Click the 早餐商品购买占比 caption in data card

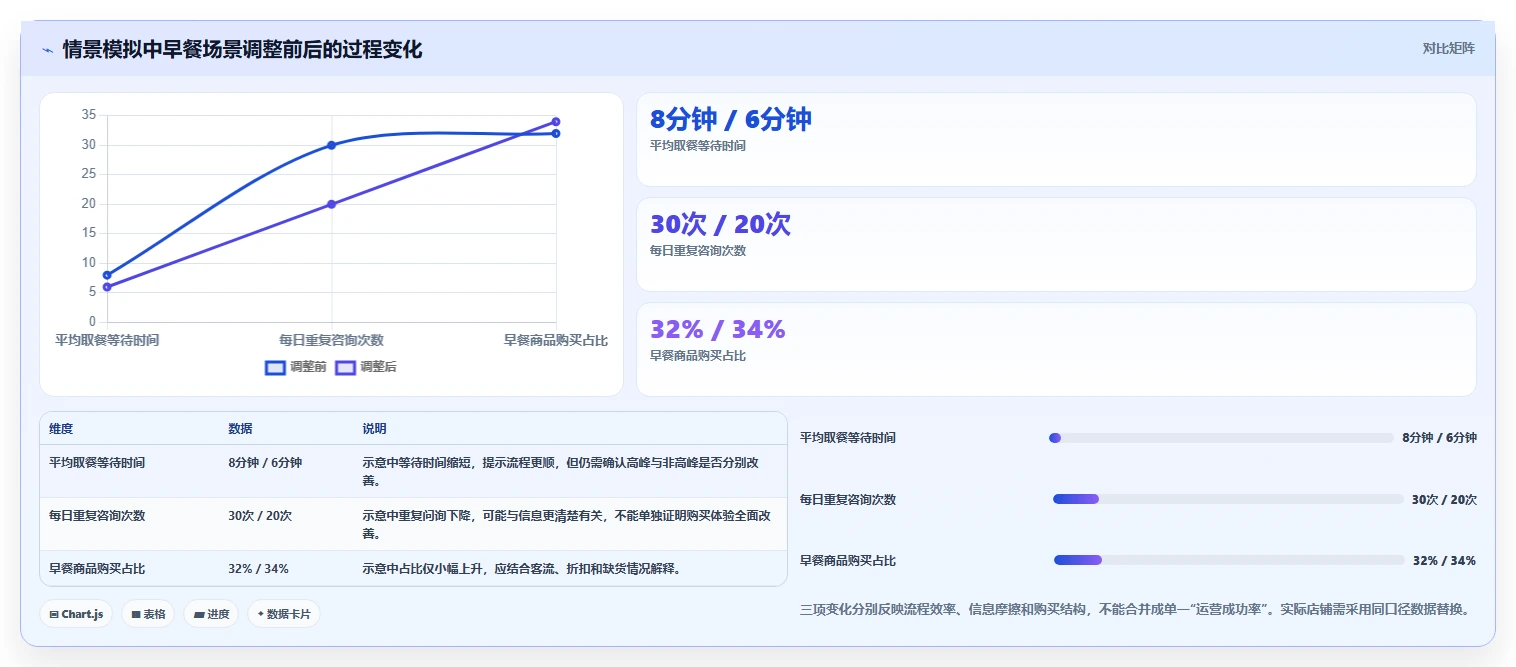click(698, 356)
